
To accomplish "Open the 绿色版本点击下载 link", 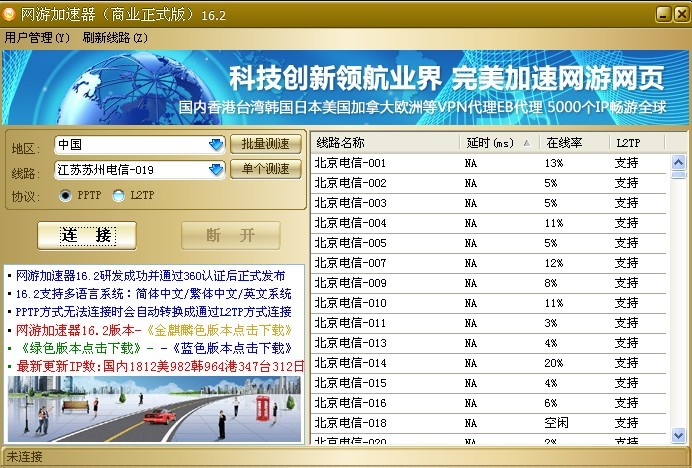I will 79,348.
